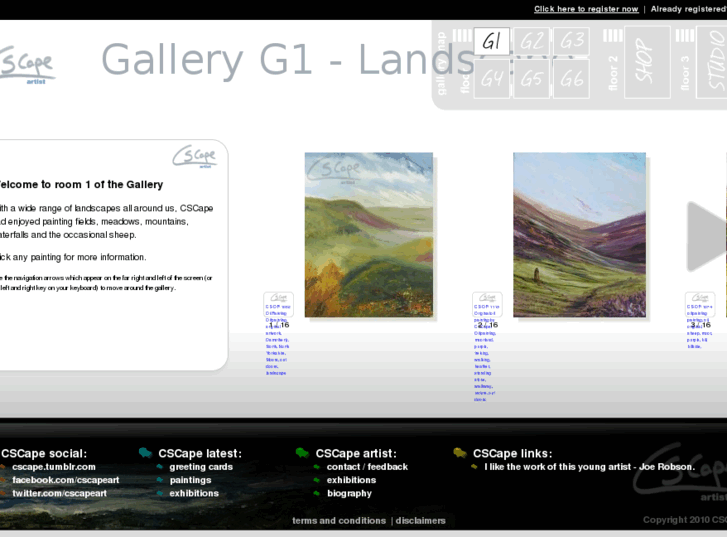Click the CSCape artist green bubble icon
Screen dimensions: 727x545
302,453
